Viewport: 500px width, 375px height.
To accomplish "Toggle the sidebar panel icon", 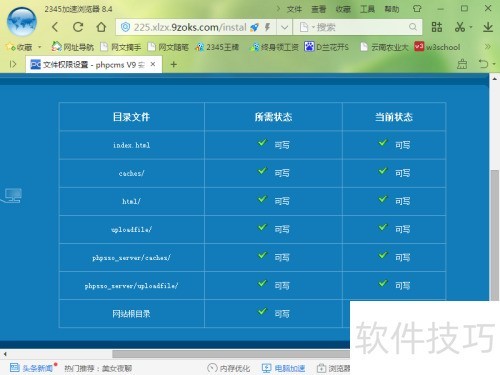I will click(x=13, y=64).
